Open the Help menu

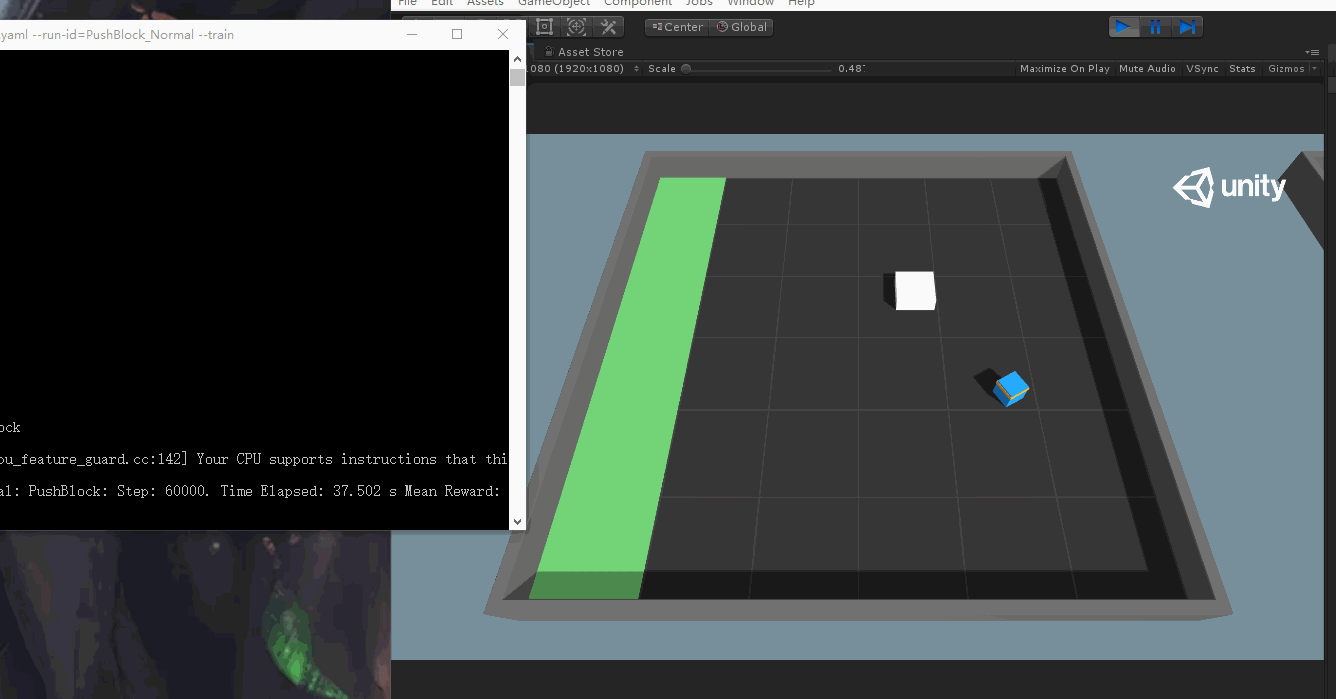coord(801,3)
